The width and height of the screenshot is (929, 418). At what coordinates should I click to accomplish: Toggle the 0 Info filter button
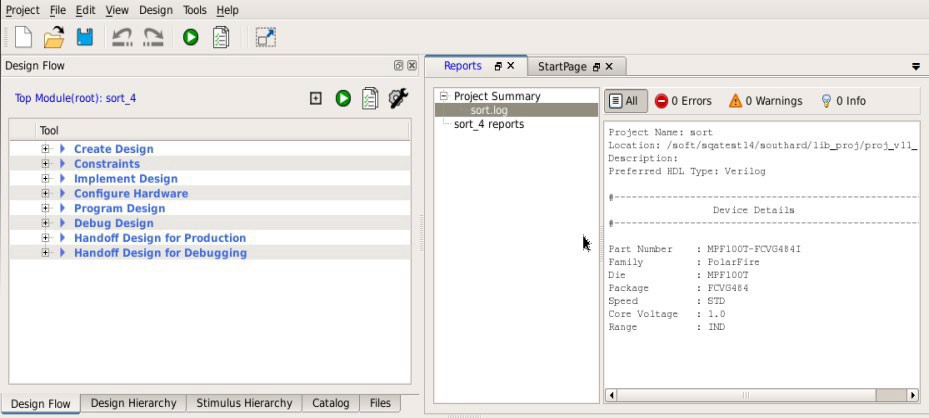[x=842, y=101]
